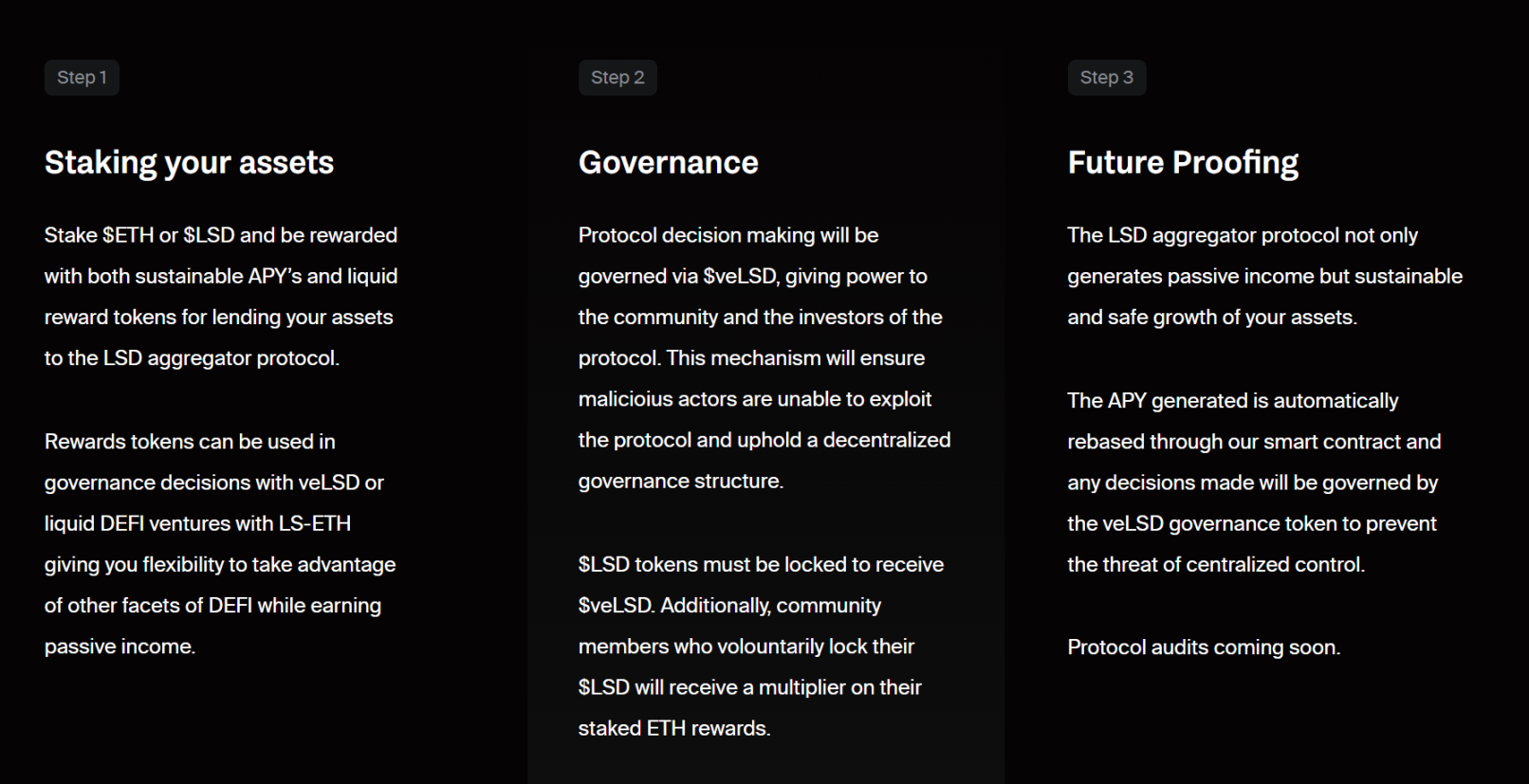Click the "Staking your assets" heading

(189, 162)
